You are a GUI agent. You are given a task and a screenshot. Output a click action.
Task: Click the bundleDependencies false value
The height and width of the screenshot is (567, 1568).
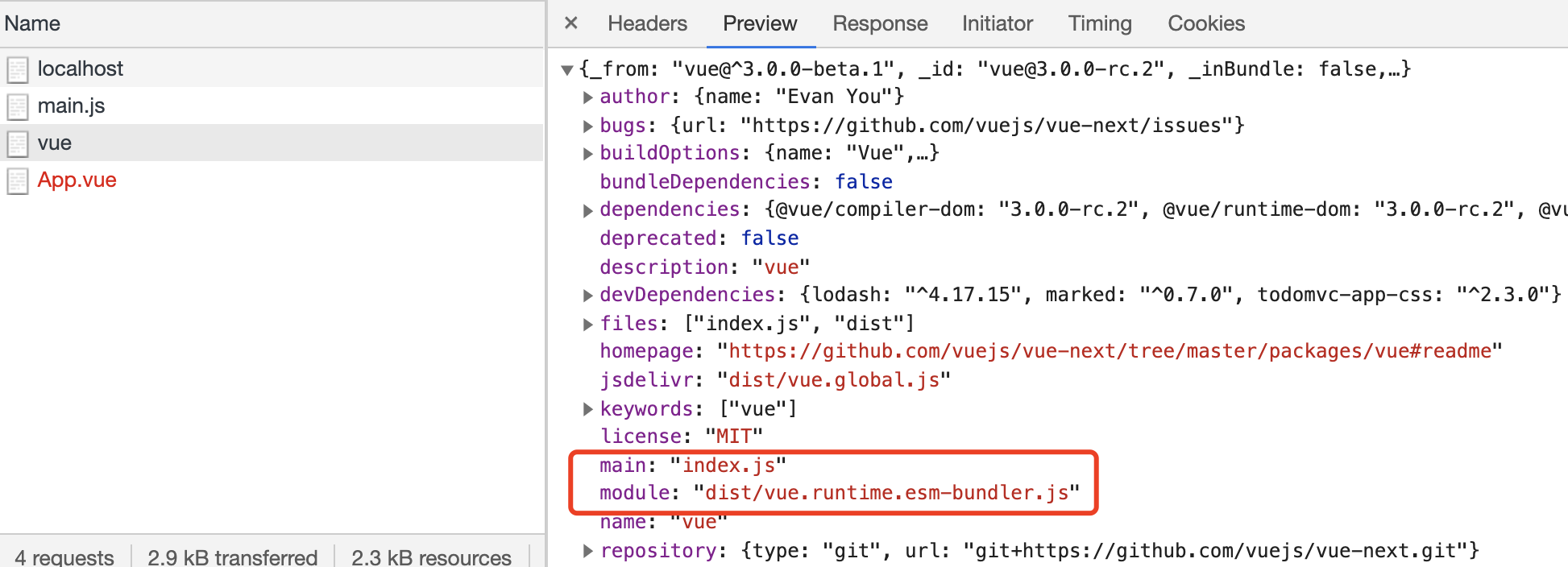864,182
